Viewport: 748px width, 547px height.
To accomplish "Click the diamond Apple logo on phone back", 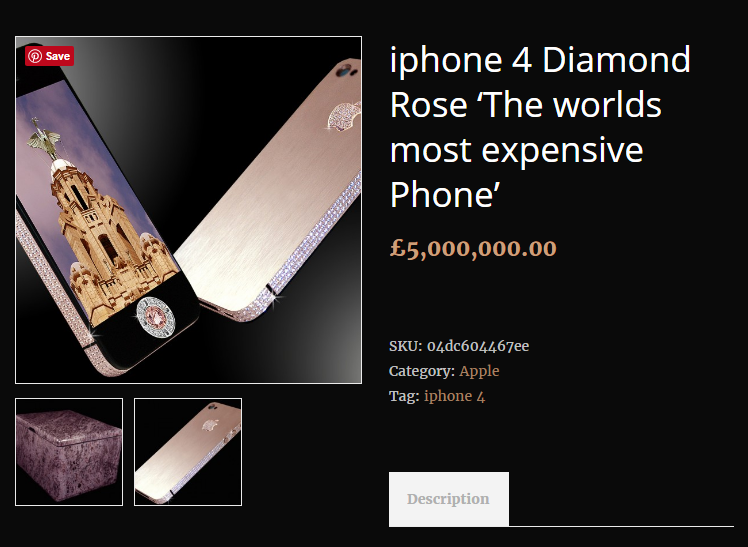I will (x=344, y=115).
